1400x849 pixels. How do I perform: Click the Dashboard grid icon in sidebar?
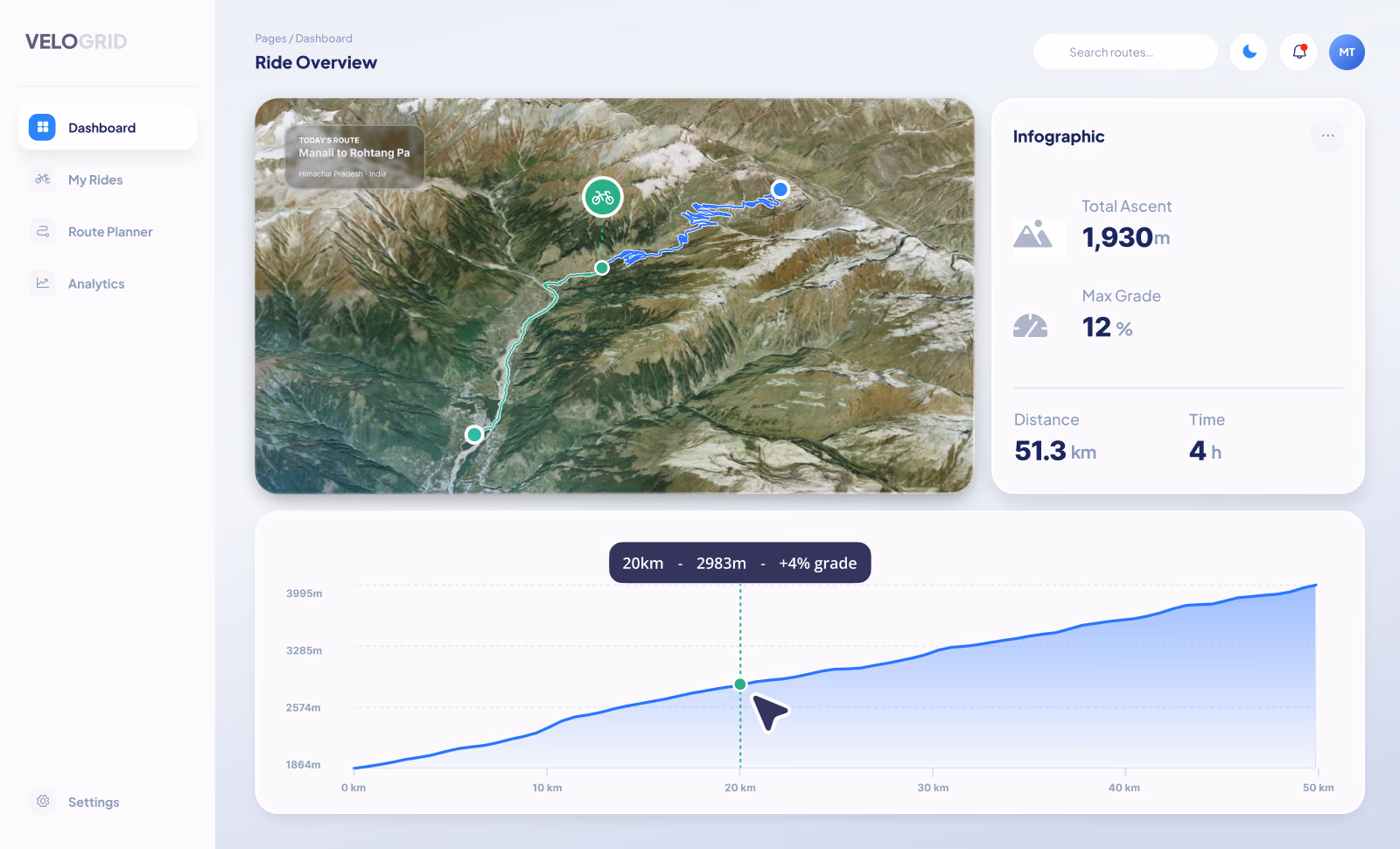42,128
